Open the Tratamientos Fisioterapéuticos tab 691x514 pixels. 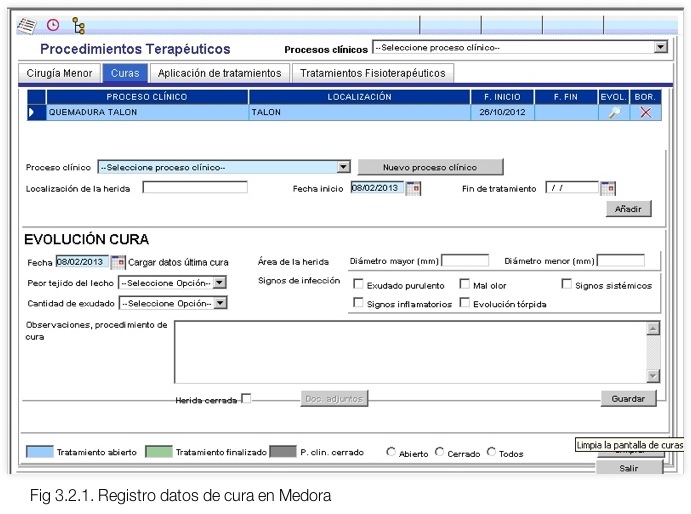pos(374,73)
